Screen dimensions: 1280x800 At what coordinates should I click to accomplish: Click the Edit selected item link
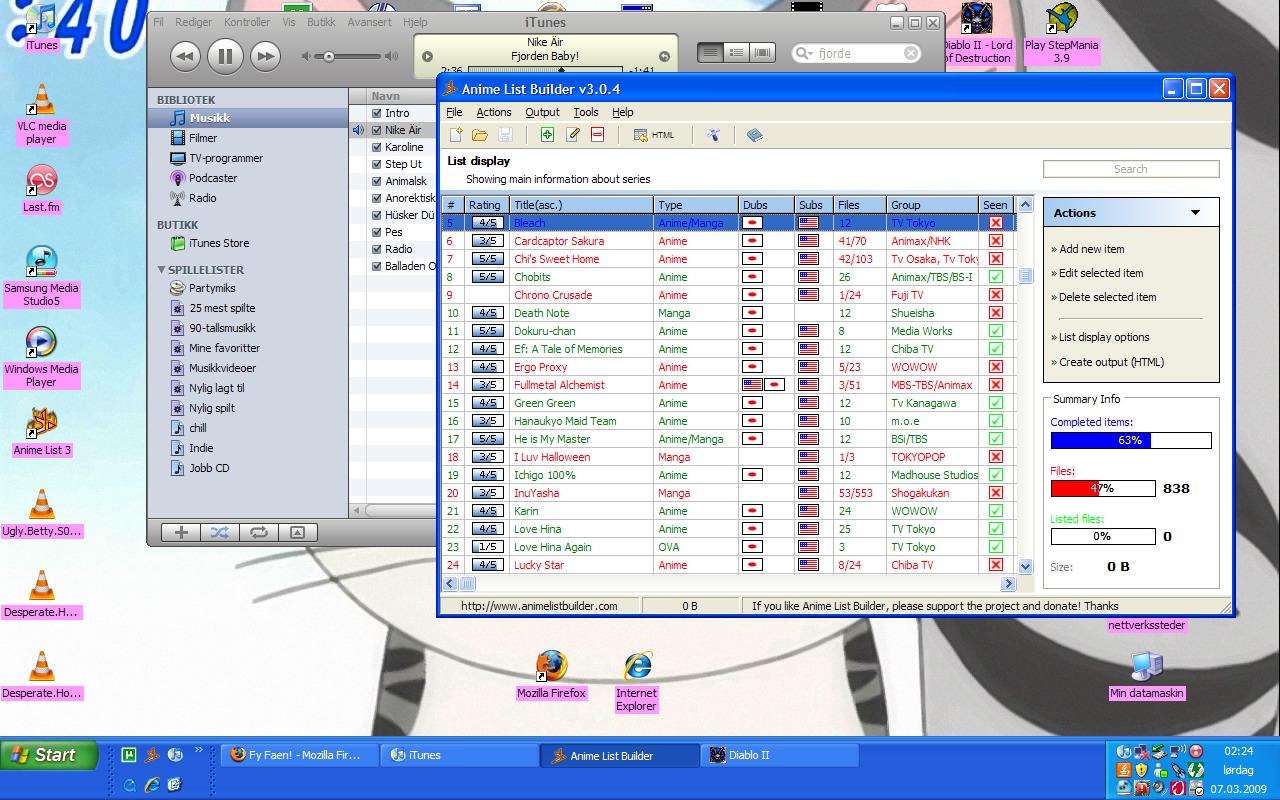[1100, 273]
